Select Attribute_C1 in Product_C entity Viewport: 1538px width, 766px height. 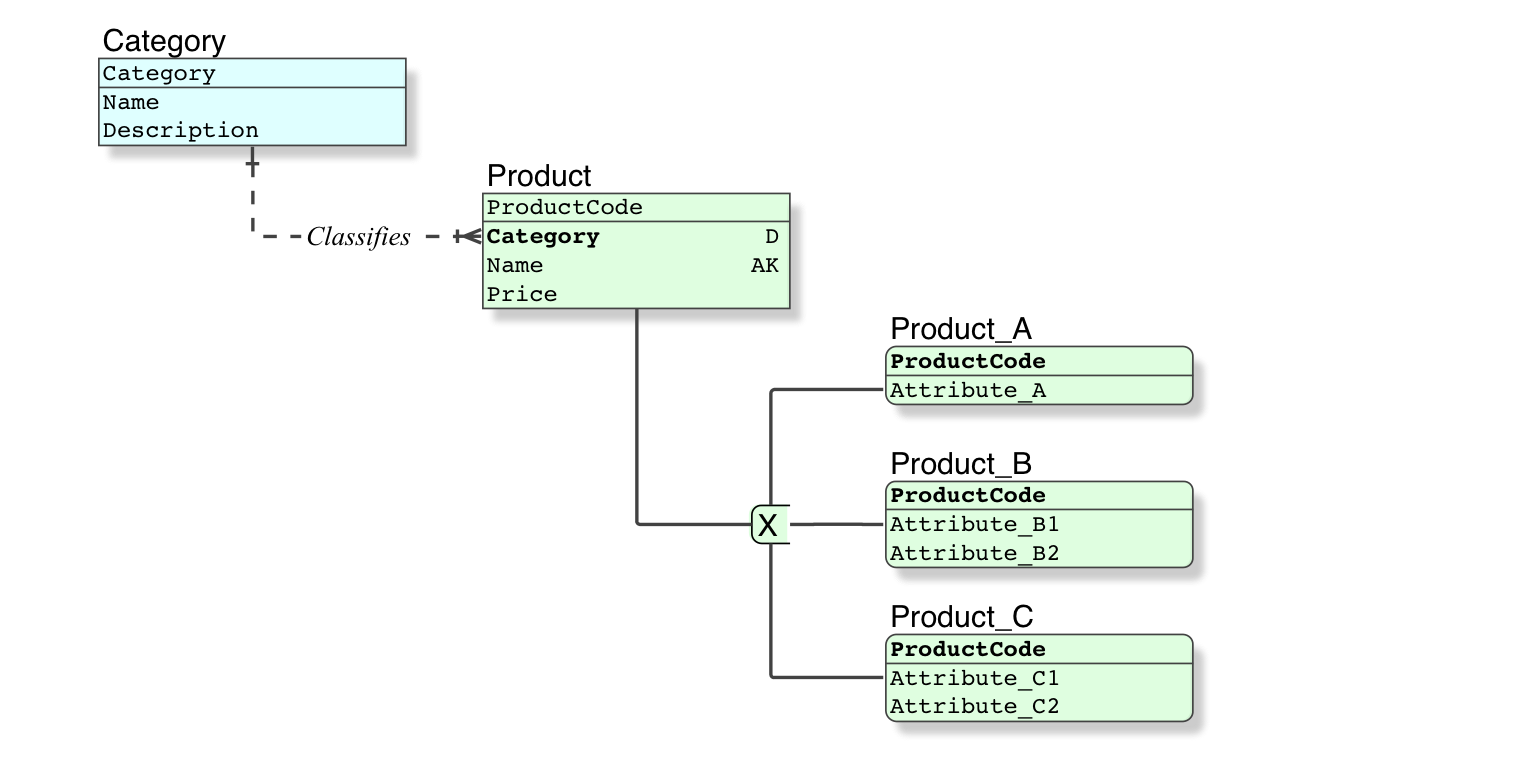(x=975, y=678)
